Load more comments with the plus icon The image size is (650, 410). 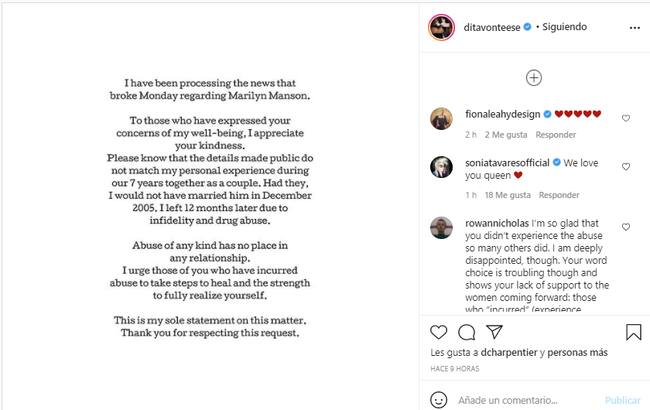click(534, 78)
